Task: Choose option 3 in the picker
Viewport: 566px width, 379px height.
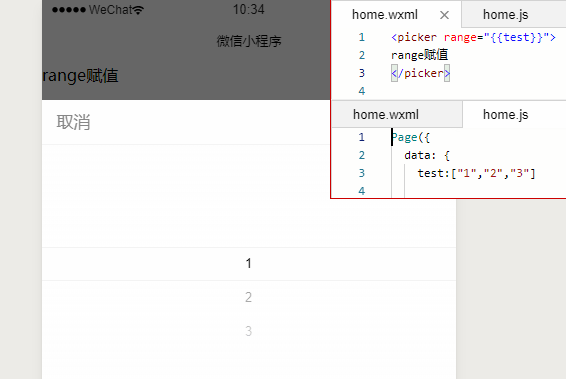Action: pos(248,331)
